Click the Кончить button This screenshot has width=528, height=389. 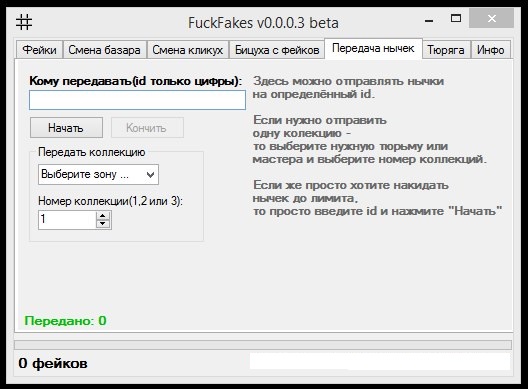pos(147,128)
